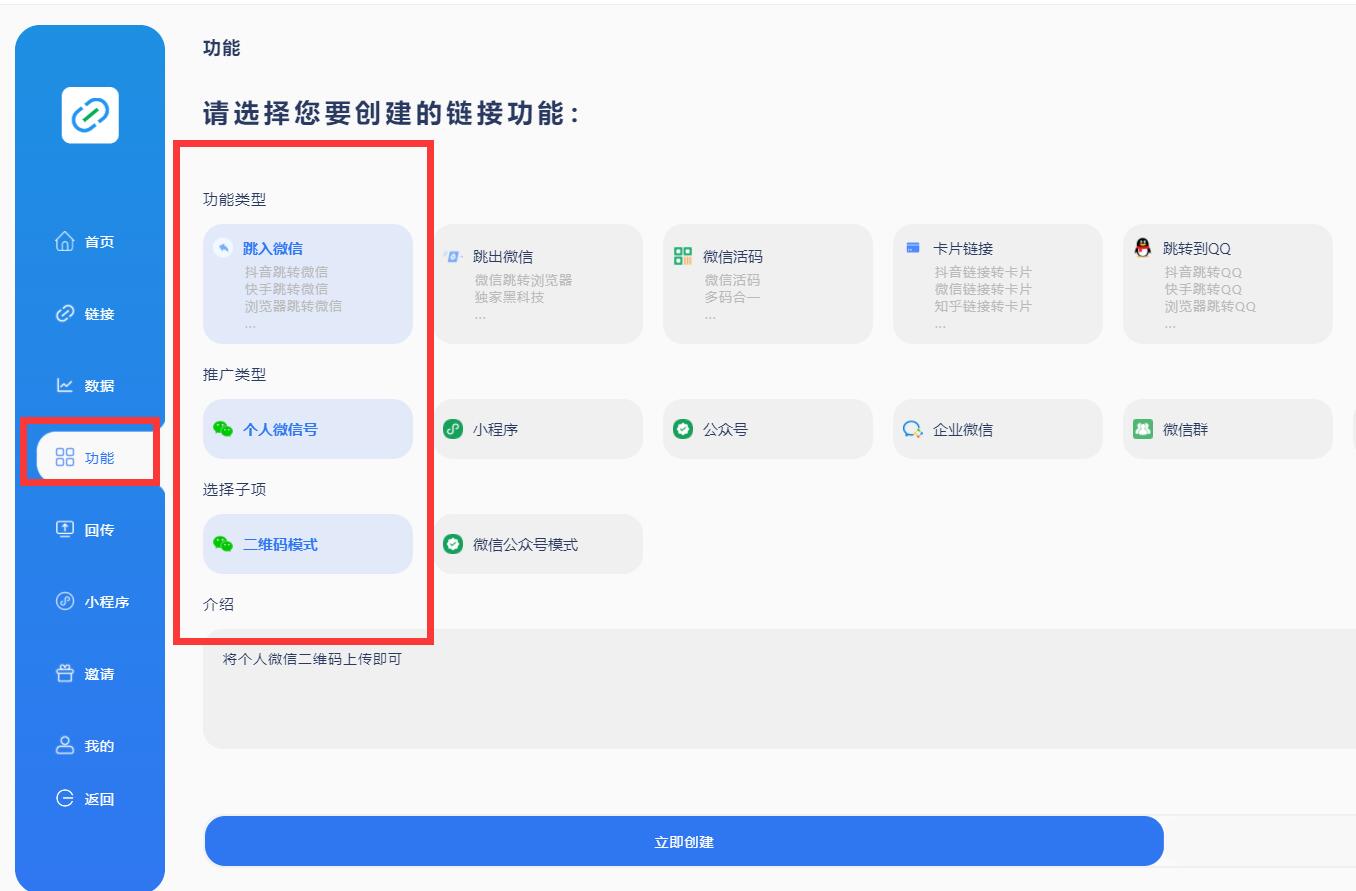Click the 立即创建 button
The width and height of the screenshot is (1356, 891).
(684, 841)
